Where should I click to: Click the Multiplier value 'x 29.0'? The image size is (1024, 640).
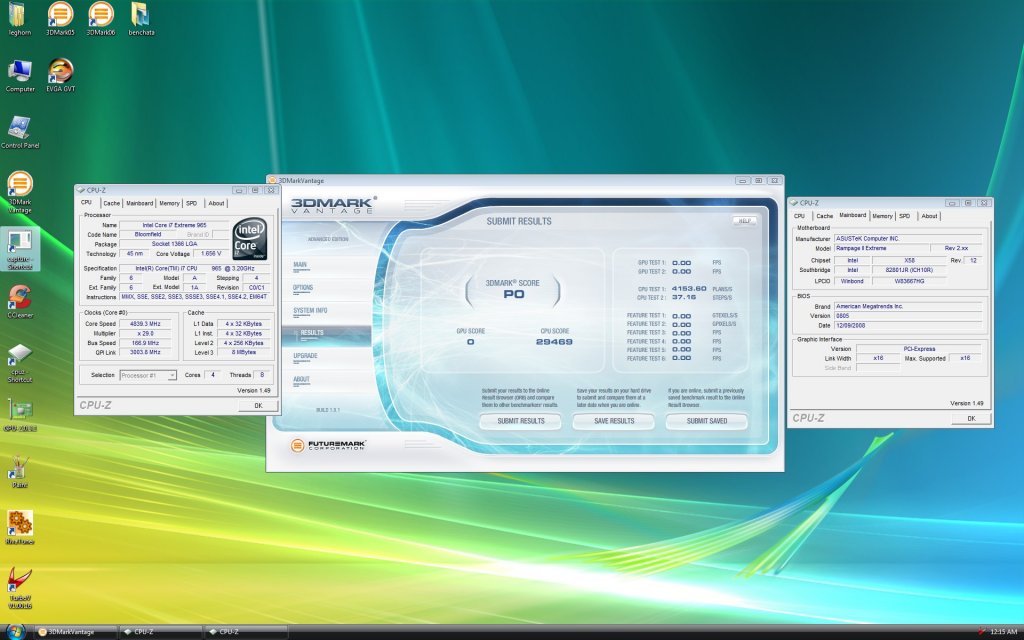point(145,334)
